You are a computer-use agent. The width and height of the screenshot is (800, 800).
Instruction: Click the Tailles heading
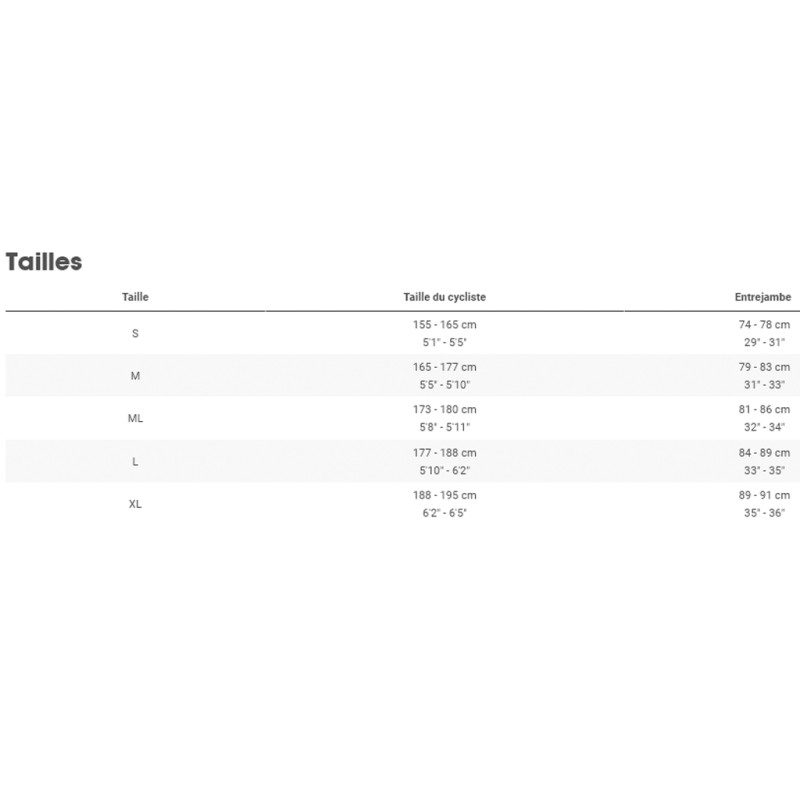pyautogui.click(x=44, y=262)
